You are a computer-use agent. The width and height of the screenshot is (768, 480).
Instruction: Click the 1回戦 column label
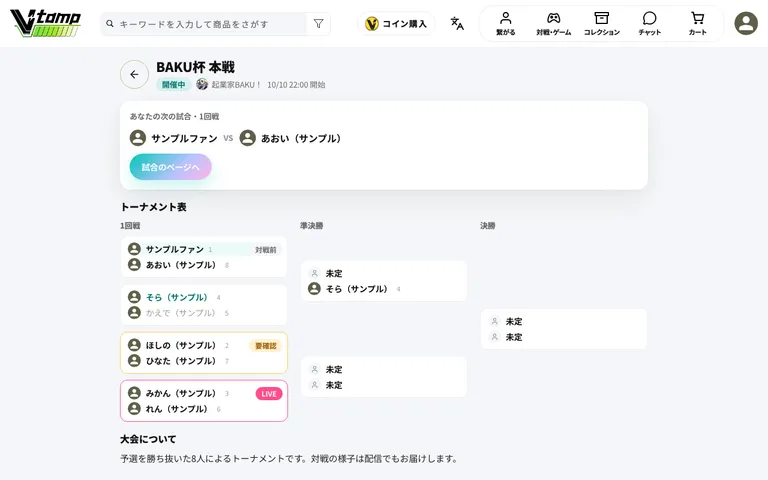coord(130,226)
